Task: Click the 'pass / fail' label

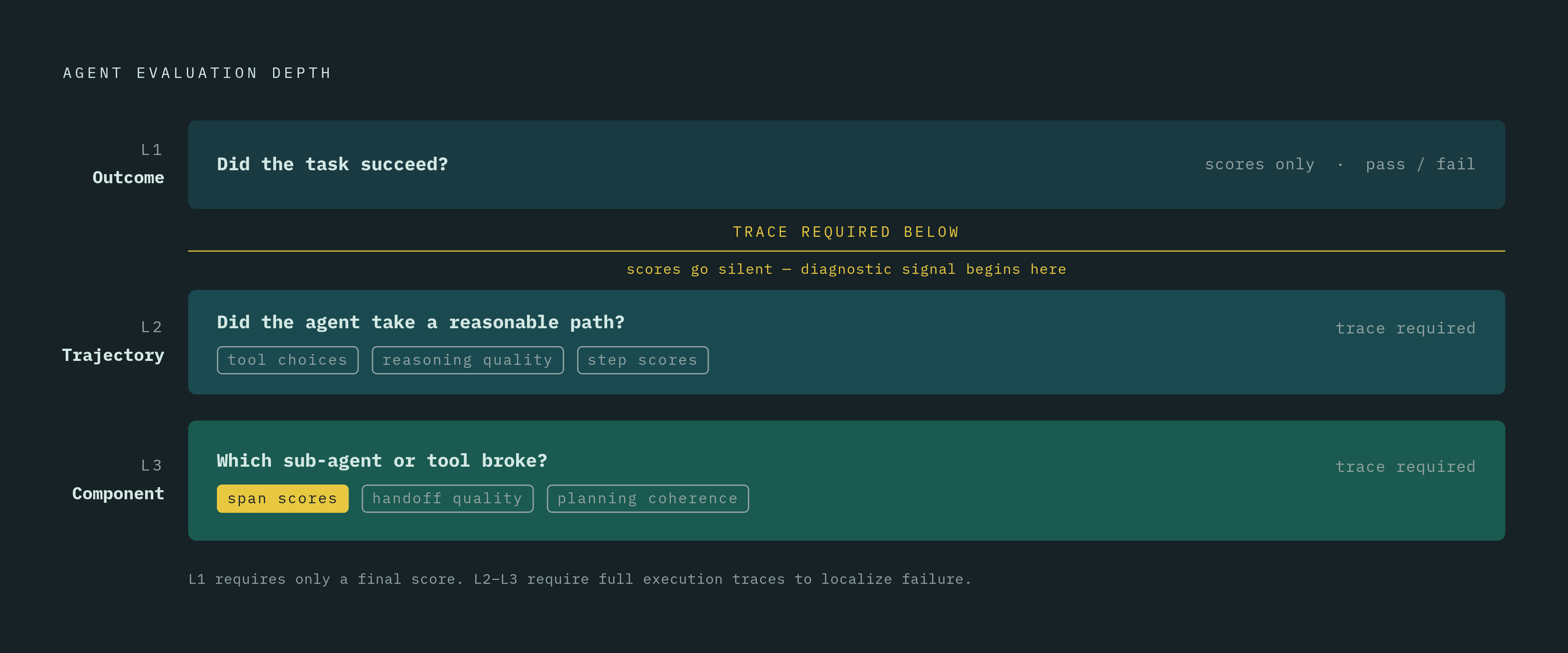Action: pyautogui.click(x=1420, y=164)
